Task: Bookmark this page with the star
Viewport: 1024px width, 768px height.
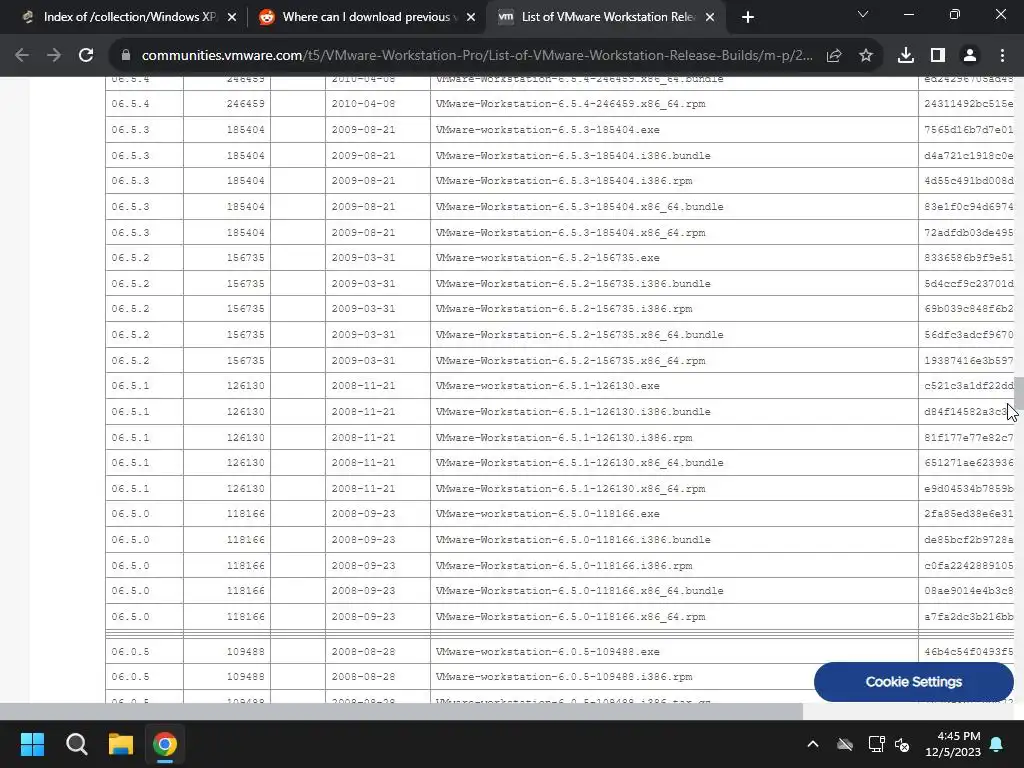Action: (x=866, y=56)
